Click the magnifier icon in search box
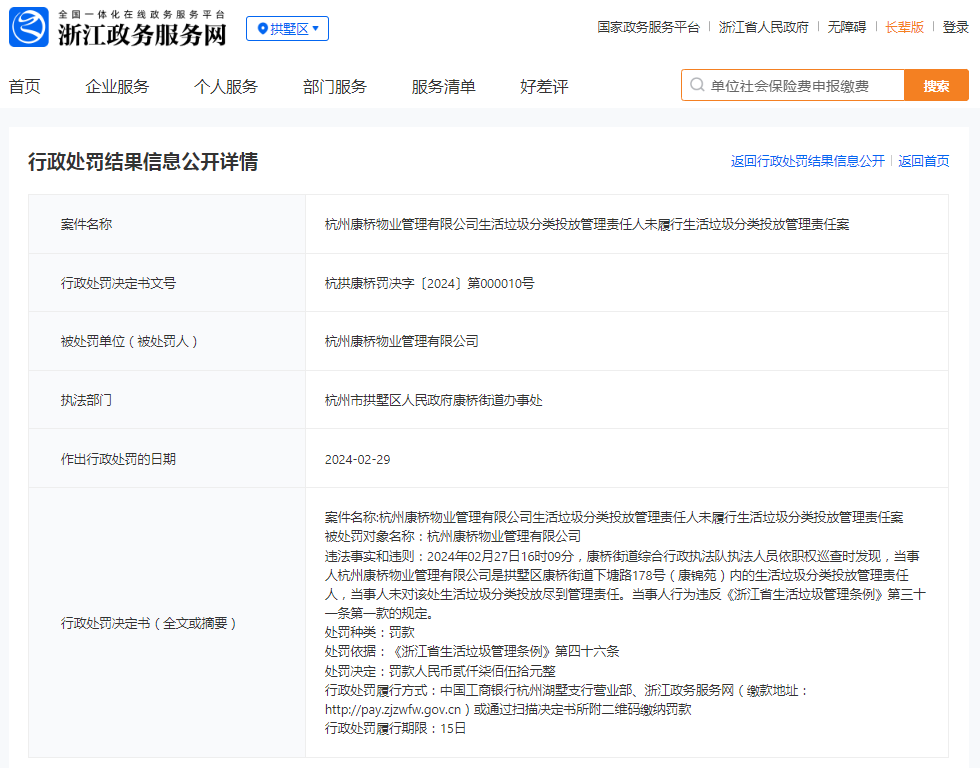Image resolution: width=980 pixels, height=768 pixels. (697, 85)
